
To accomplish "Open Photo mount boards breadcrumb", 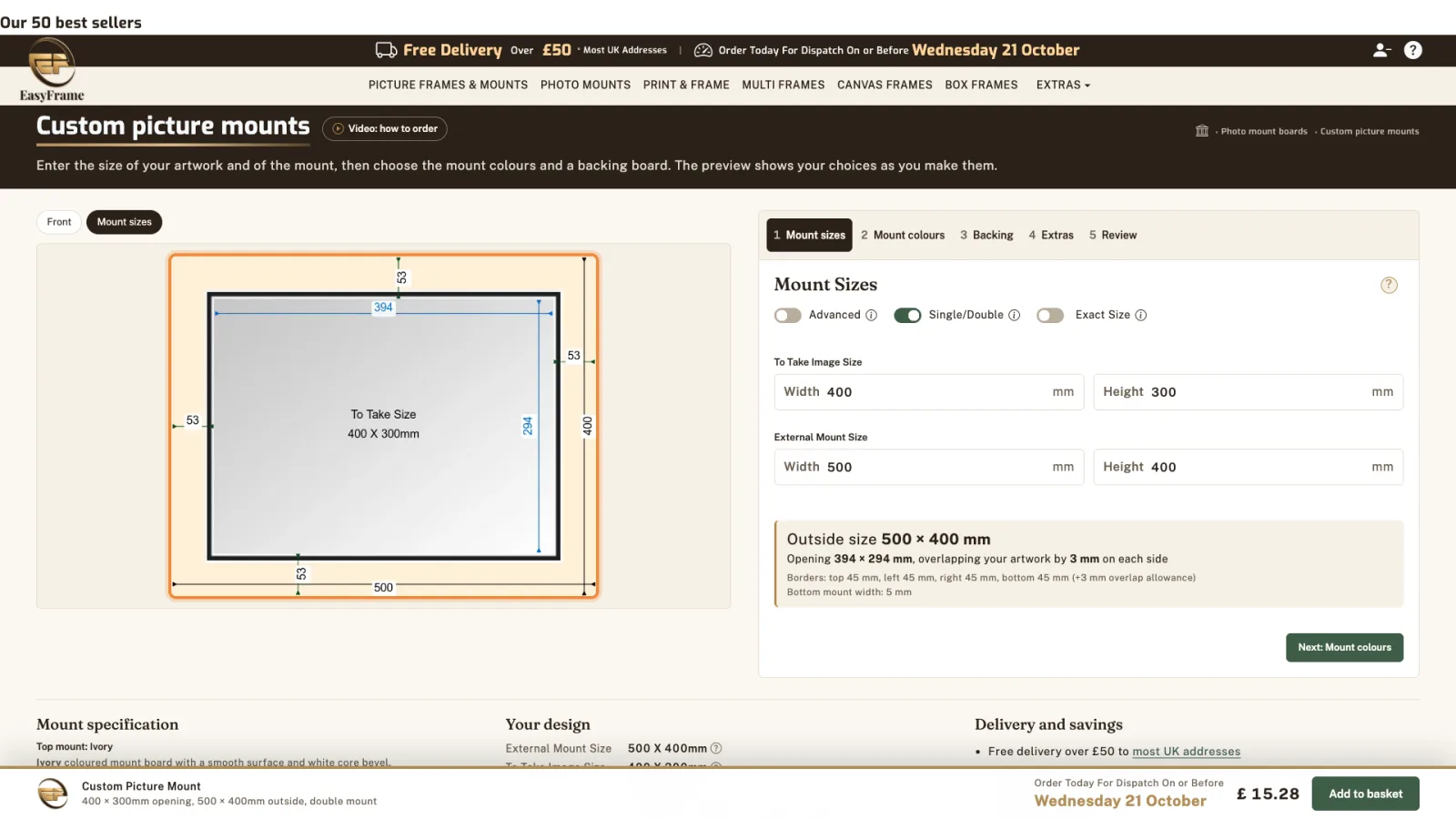I will pyautogui.click(x=1264, y=131).
